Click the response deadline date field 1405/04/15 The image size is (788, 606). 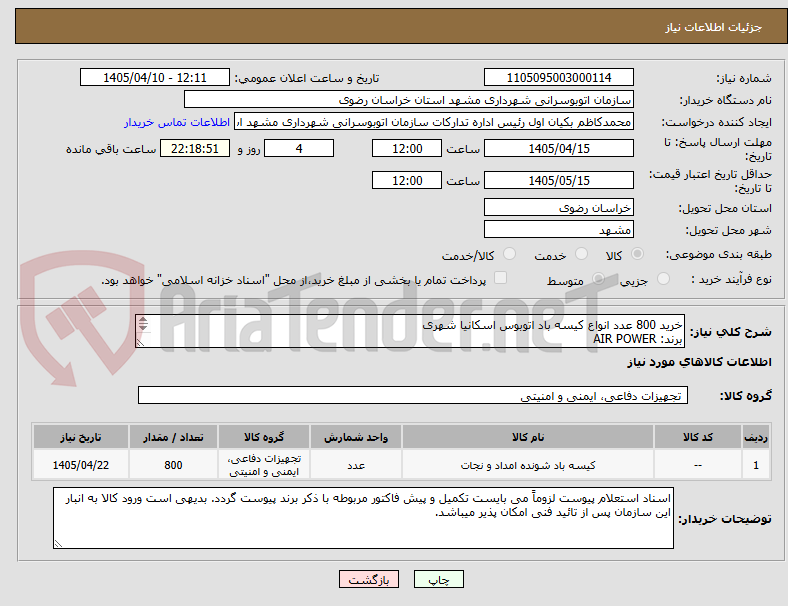tap(558, 149)
